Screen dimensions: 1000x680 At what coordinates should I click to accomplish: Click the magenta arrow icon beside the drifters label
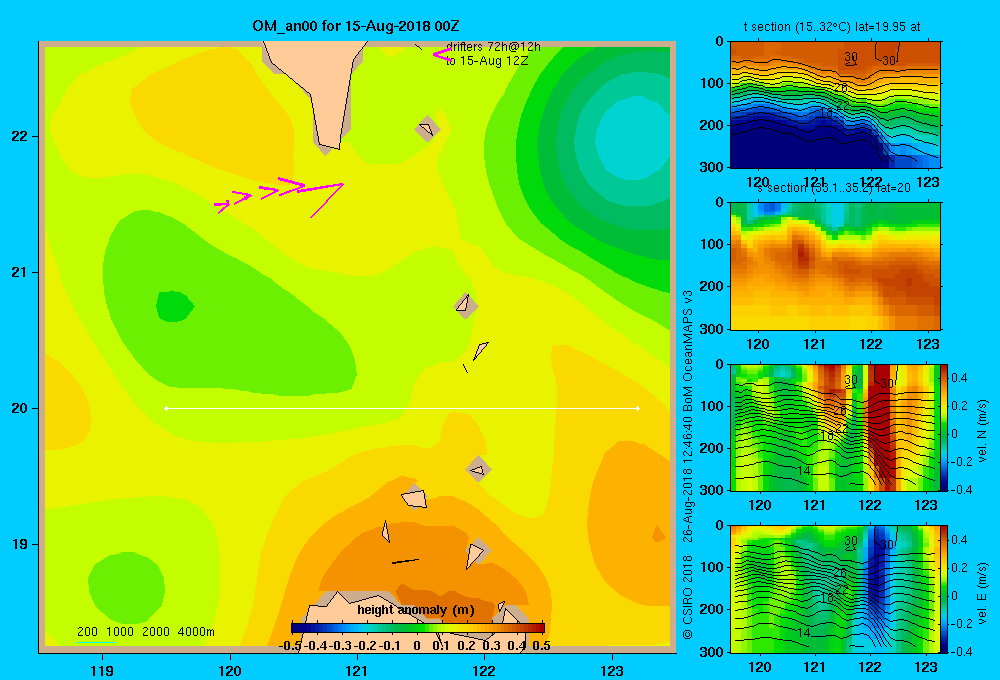441,55
